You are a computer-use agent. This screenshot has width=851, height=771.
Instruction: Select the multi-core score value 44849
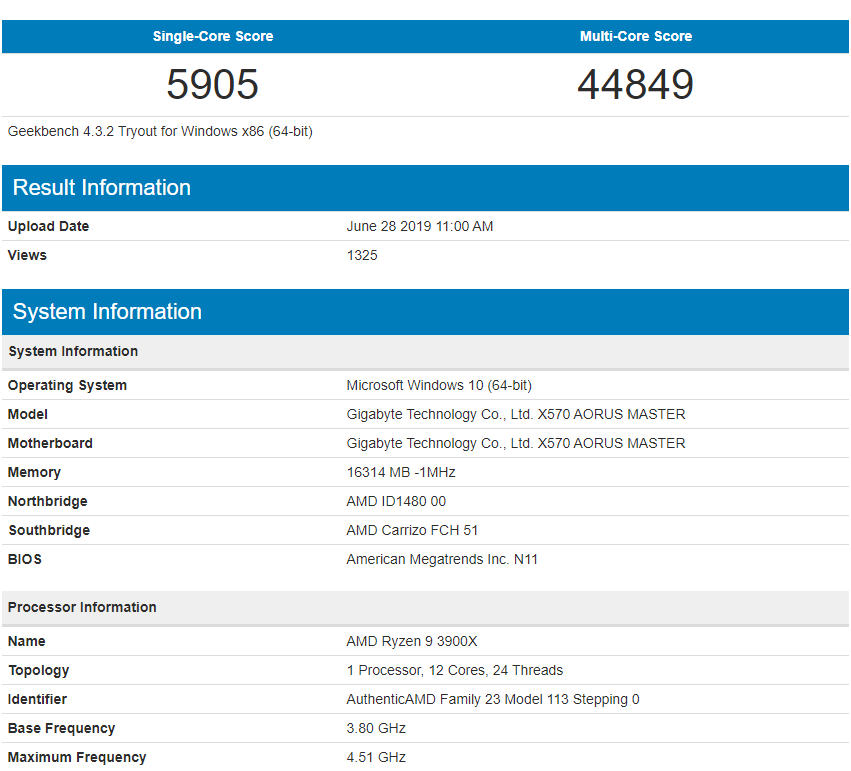(x=636, y=84)
